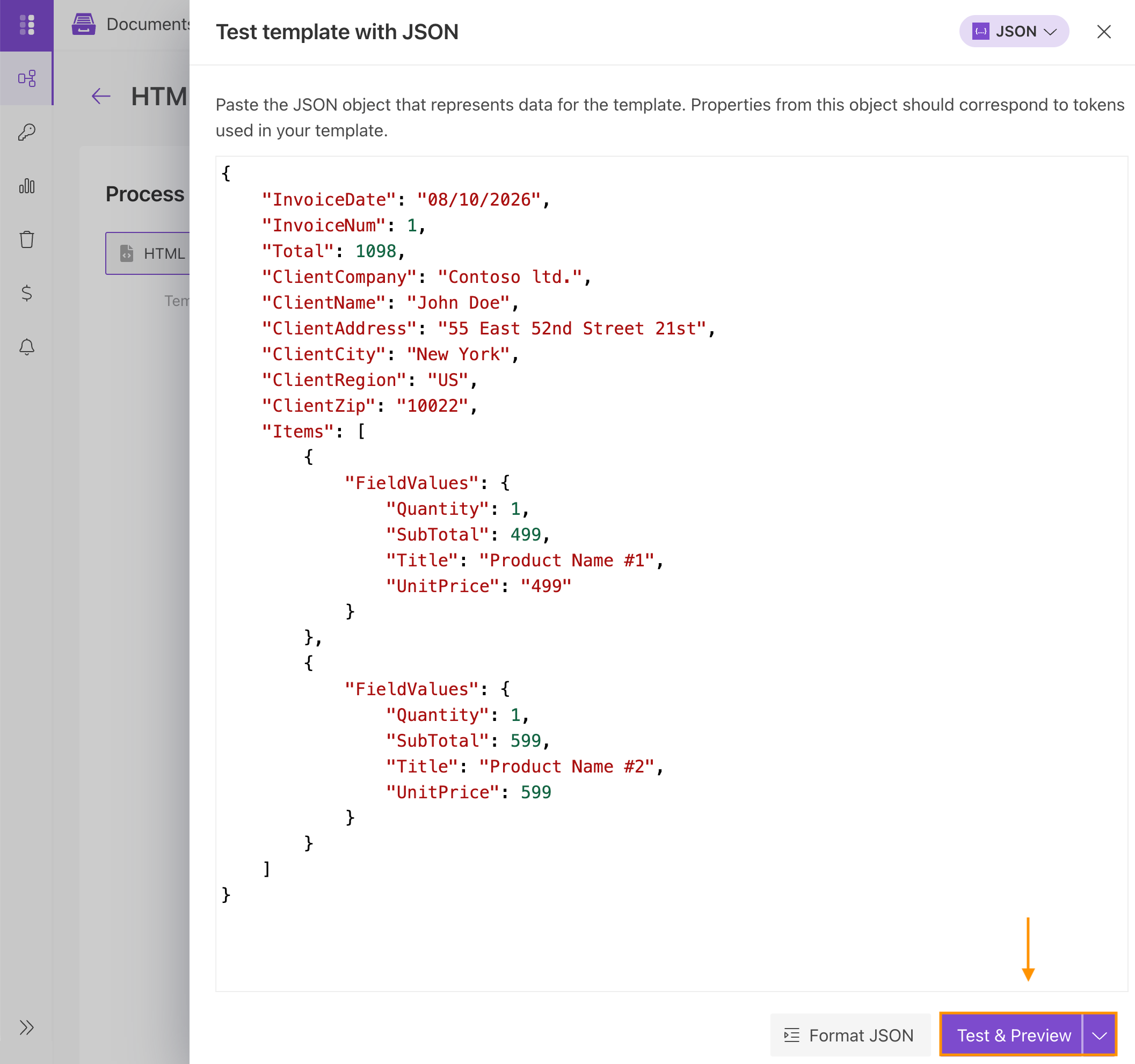1135x1064 pixels.
Task: Click the "New York" value
Action: coord(458,354)
